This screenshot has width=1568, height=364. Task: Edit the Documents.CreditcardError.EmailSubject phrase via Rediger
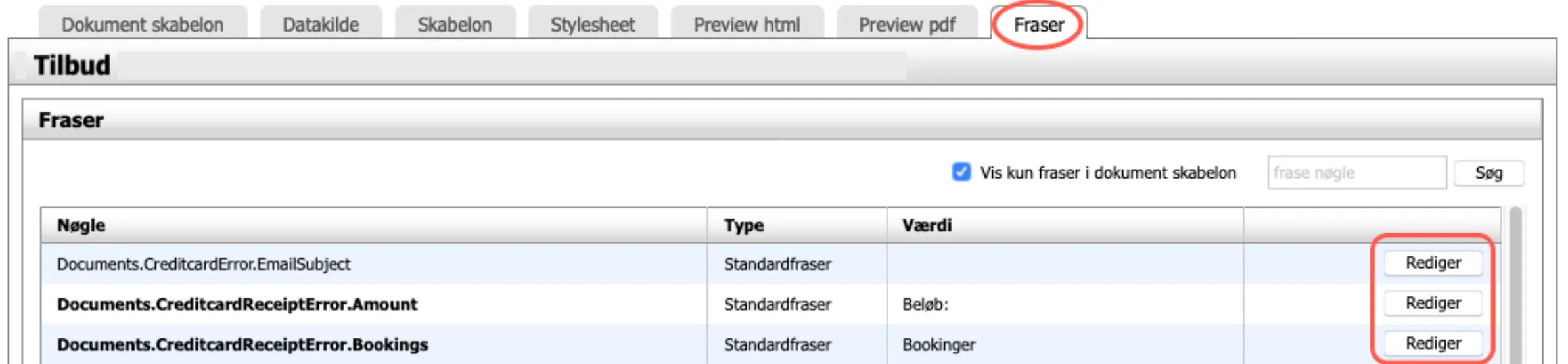pyautogui.click(x=1433, y=263)
